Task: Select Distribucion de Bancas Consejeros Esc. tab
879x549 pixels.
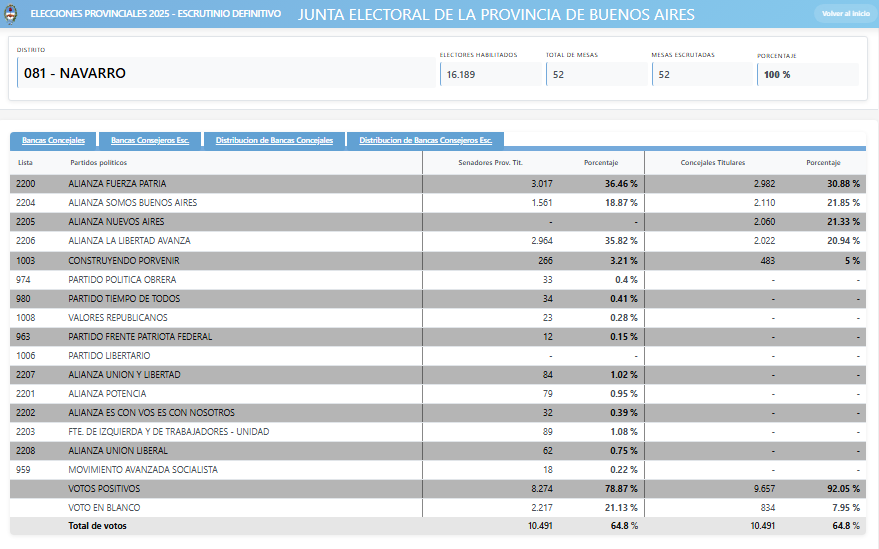Action: (x=425, y=140)
